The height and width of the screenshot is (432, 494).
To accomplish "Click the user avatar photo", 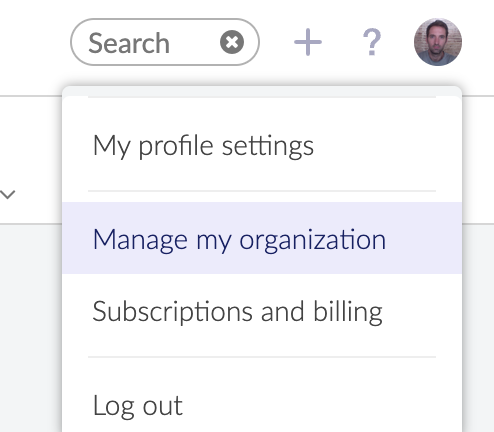I will pyautogui.click(x=438, y=42).
